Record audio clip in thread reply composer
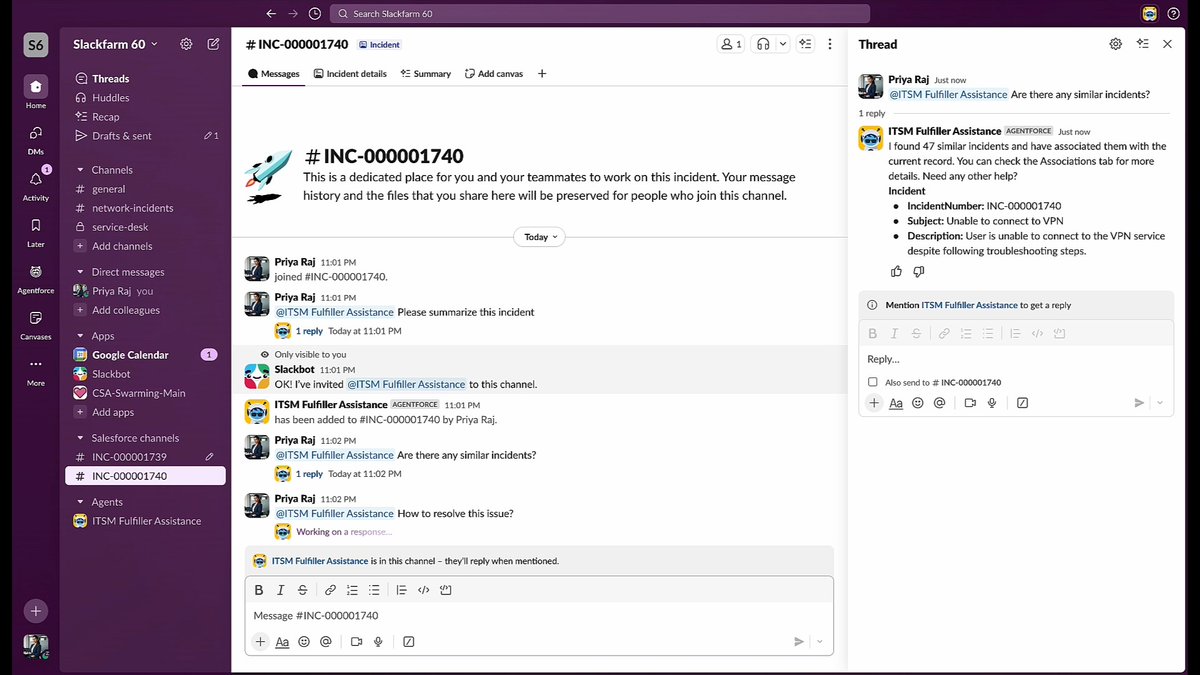This screenshot has width=1200, height=675. tap(992, 403)
